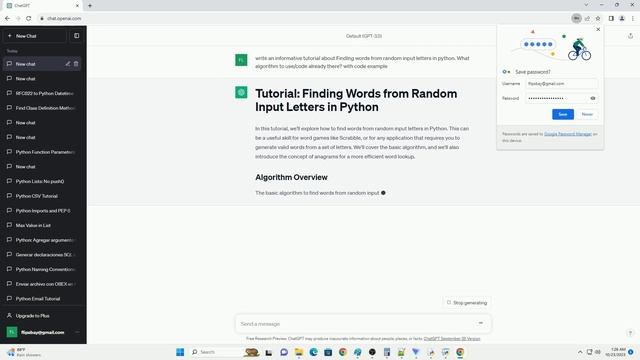The image size is (640, 360).
Task: Toggle password visibility with the eye icon
Action: point(593,98)
